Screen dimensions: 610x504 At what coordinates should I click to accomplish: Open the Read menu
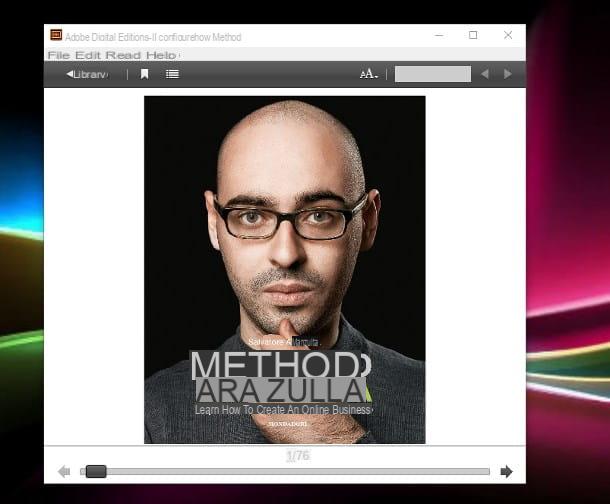123,55
